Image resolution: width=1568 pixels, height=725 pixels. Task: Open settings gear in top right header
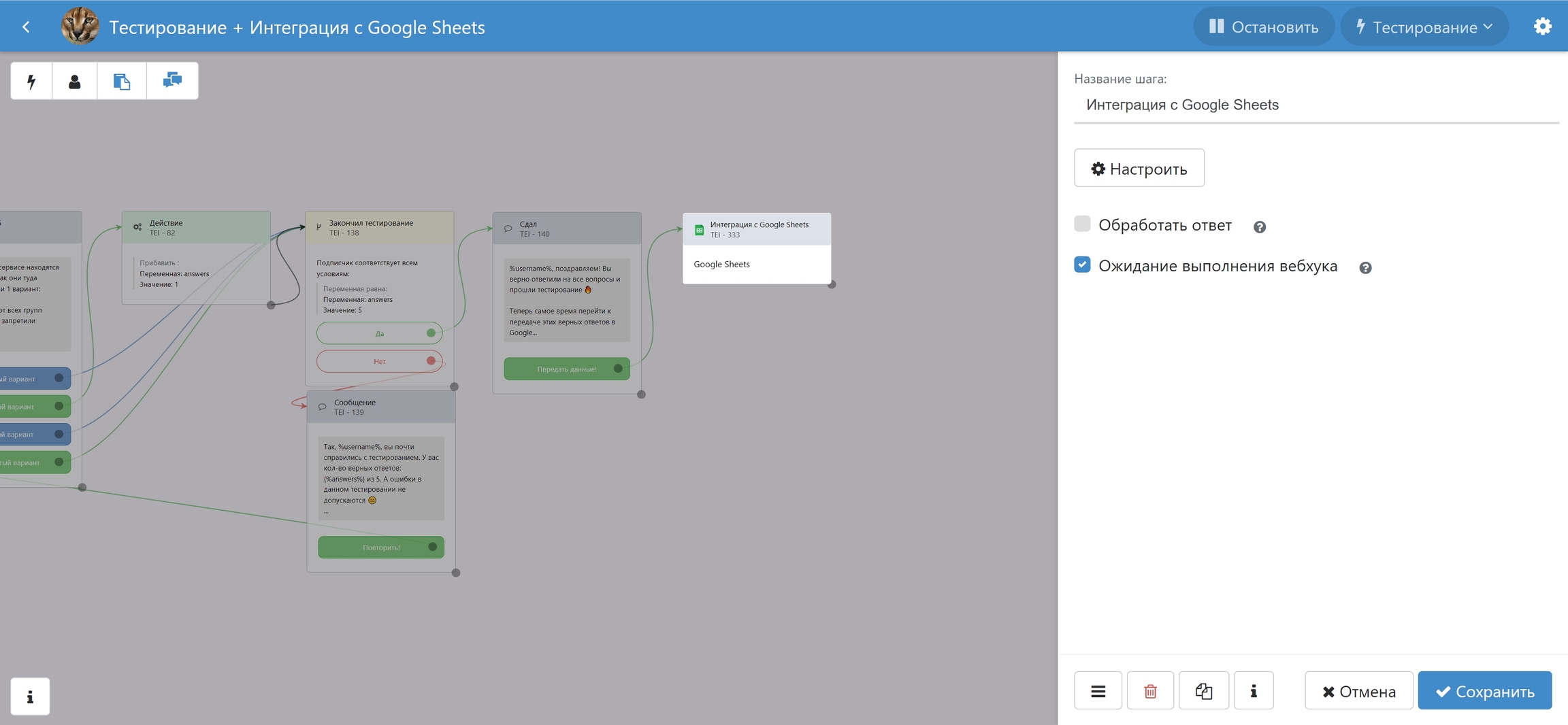click(1542, 27)
